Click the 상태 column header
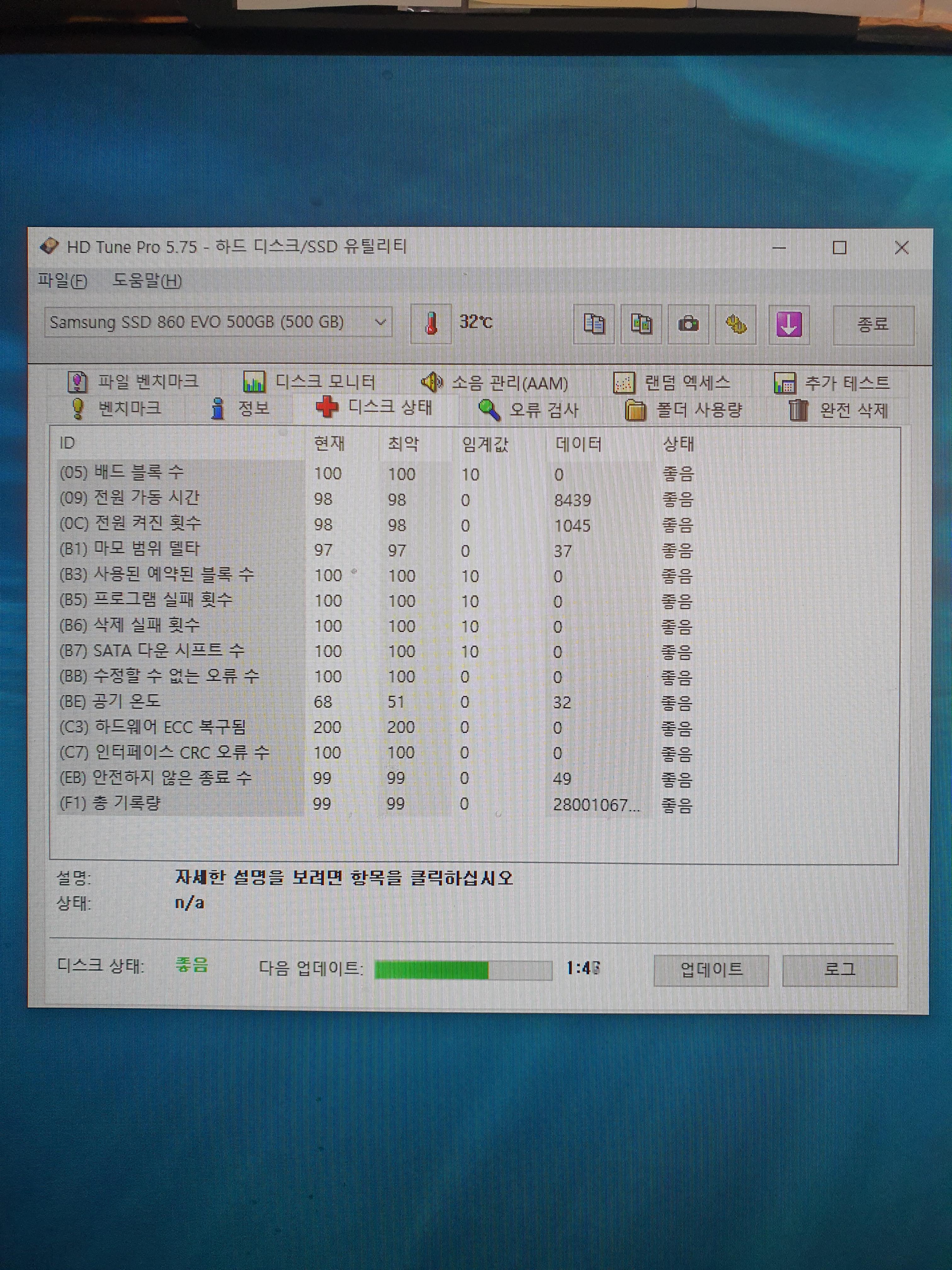952x1270 pixels. pyautogui.click(x=678, y=444)
